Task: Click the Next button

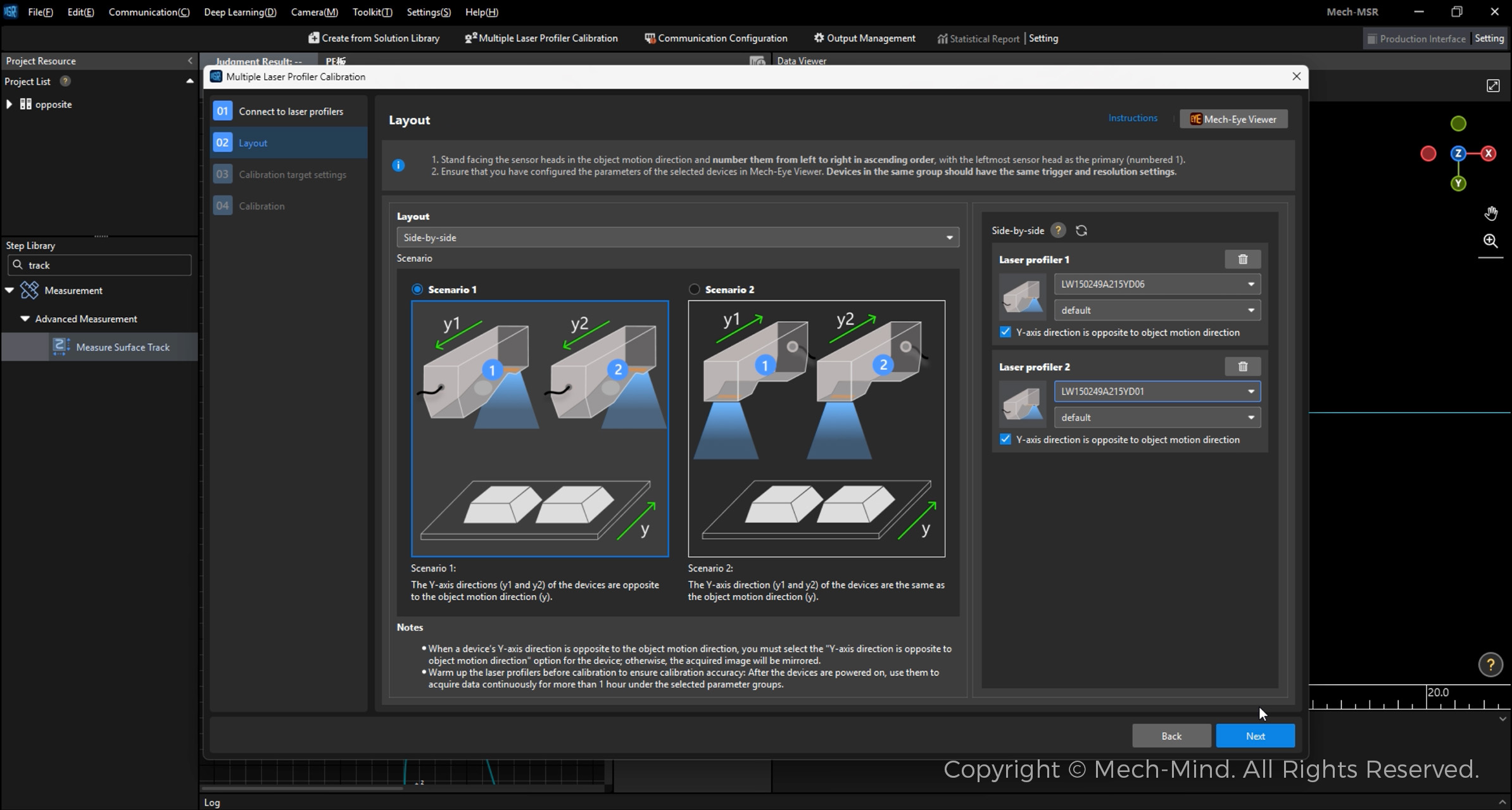Action: [x=1255, y=736]
